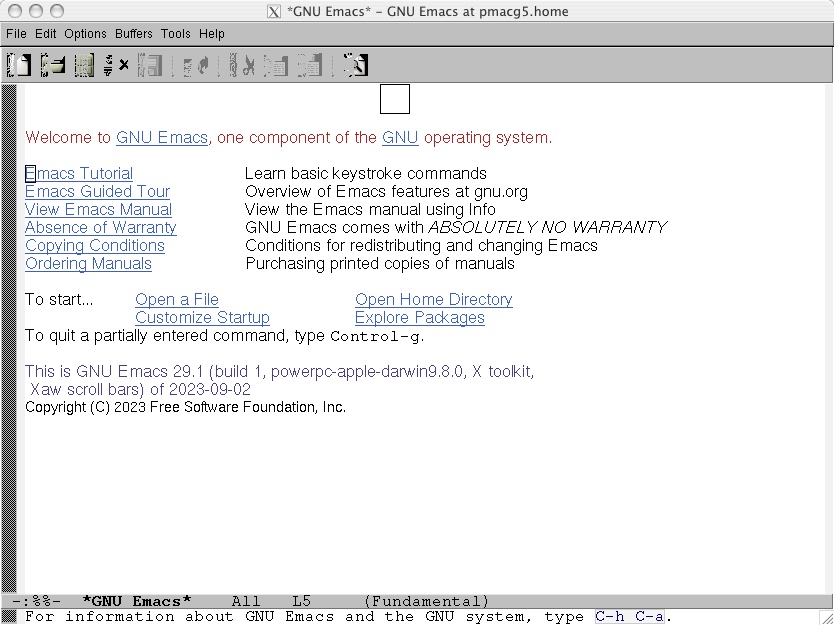This screenshot has height=625, width=834.
Task: Click the Search magnifier toolbar icon
Action: pyautogui.click(x=356, y=65)
